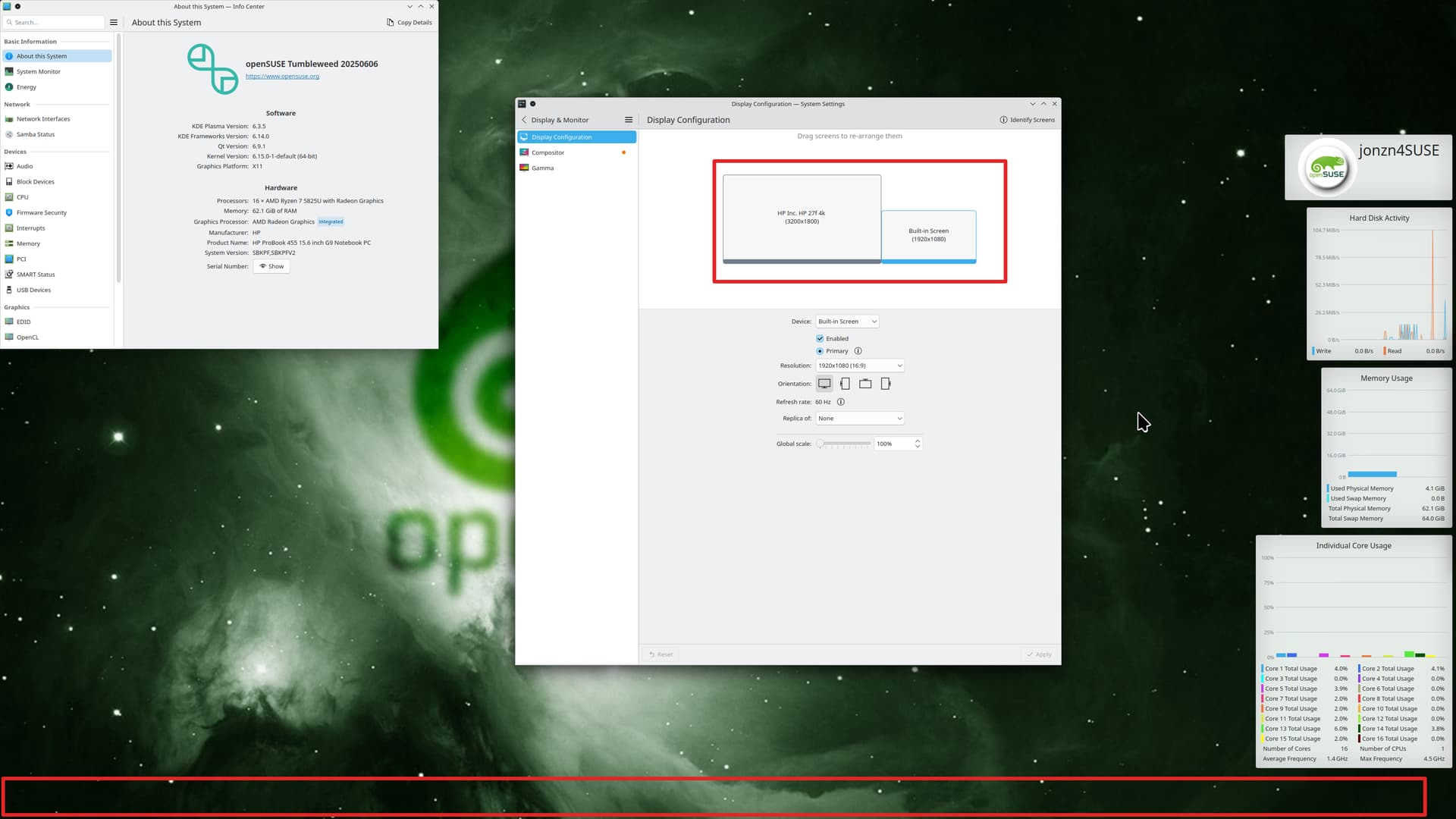Viewport: 1456px width, 819px height.
Task: Open the Device dropdown
Action: (x=847, y=322)
